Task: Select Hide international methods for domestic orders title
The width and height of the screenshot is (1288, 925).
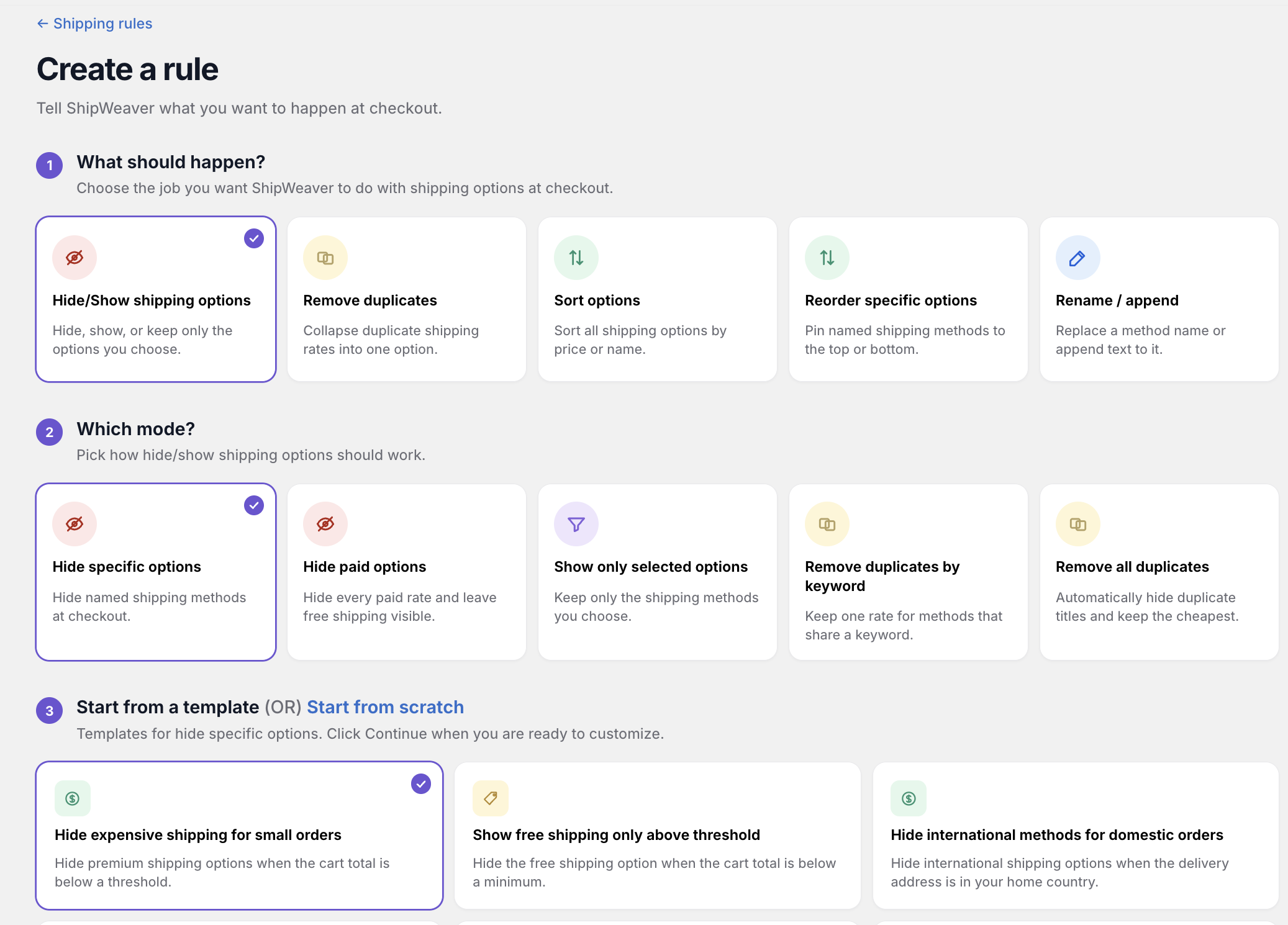Action: click(1057, 835)
